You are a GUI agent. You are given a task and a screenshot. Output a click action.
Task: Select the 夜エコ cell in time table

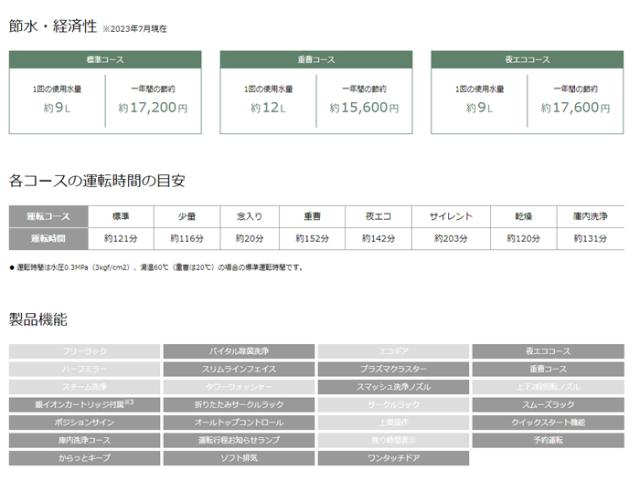point(378,216)
